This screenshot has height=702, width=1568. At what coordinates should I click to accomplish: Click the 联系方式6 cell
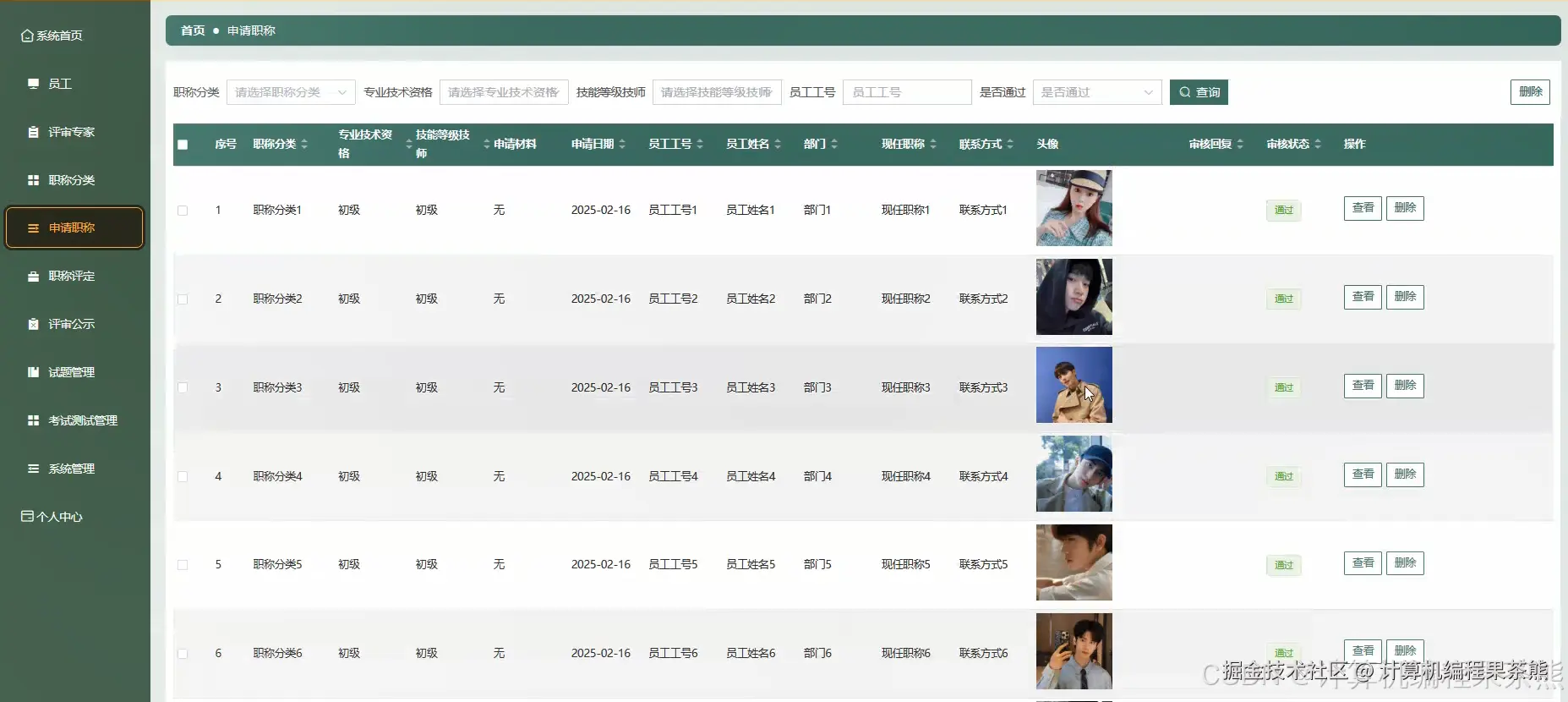[983, 653]
